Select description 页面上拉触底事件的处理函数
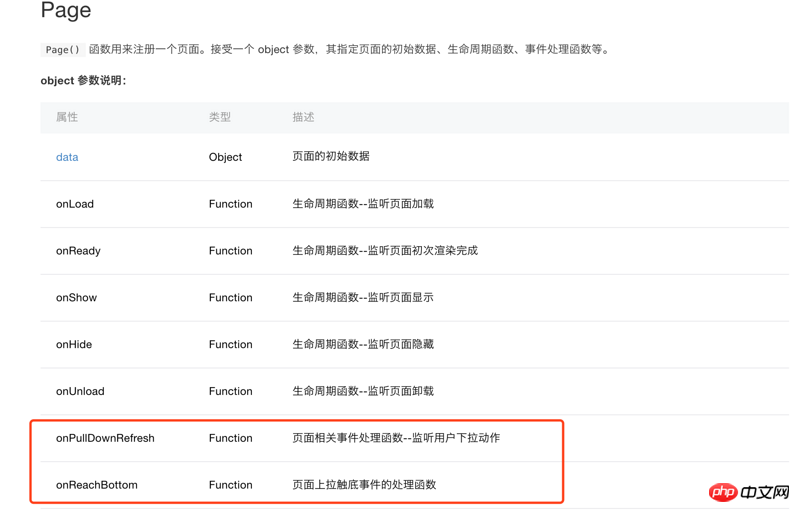This screenshot has width=800, height=512. [364, 484]
